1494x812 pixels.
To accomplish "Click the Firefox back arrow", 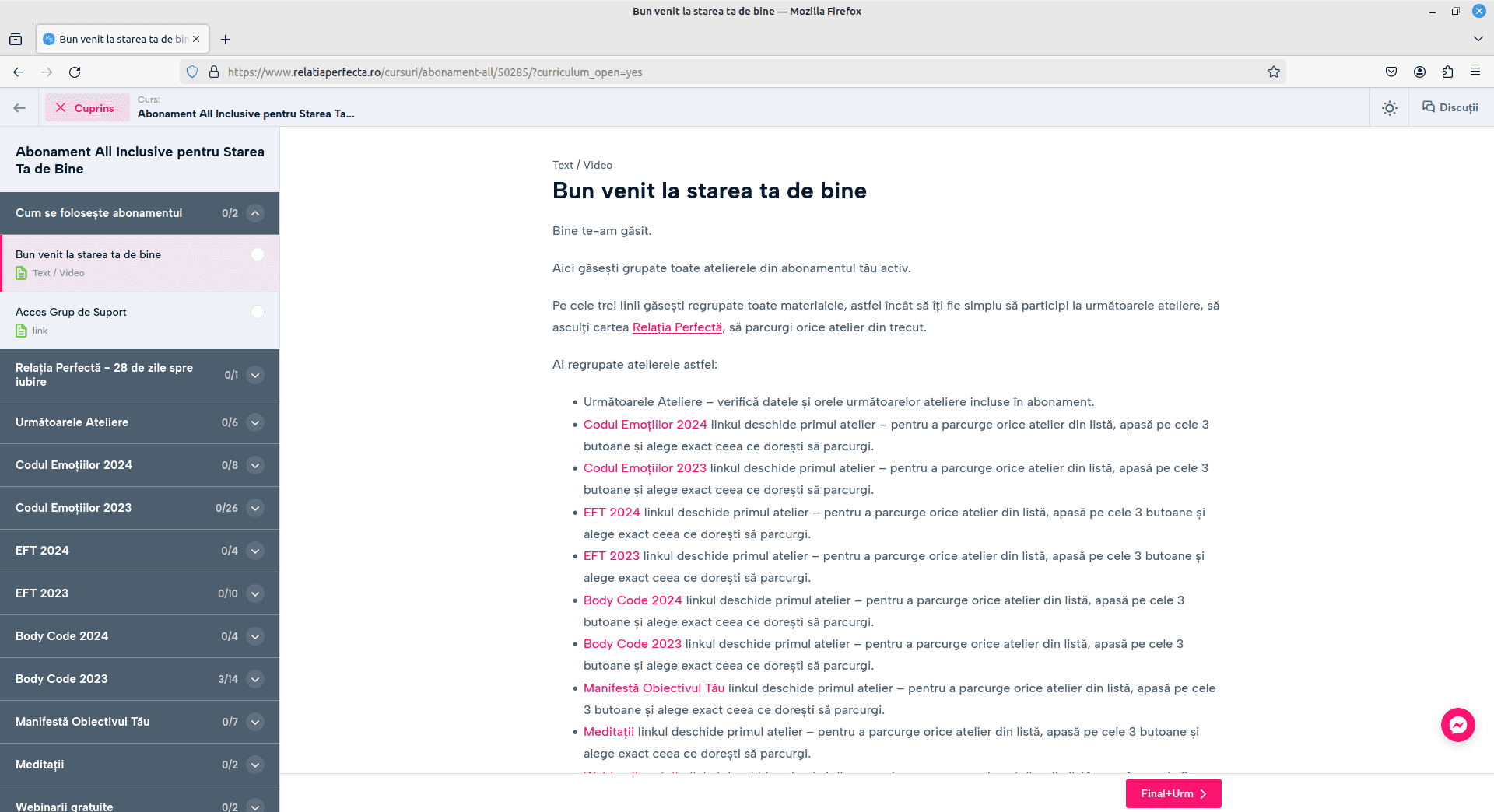I will tap(19, 72).
